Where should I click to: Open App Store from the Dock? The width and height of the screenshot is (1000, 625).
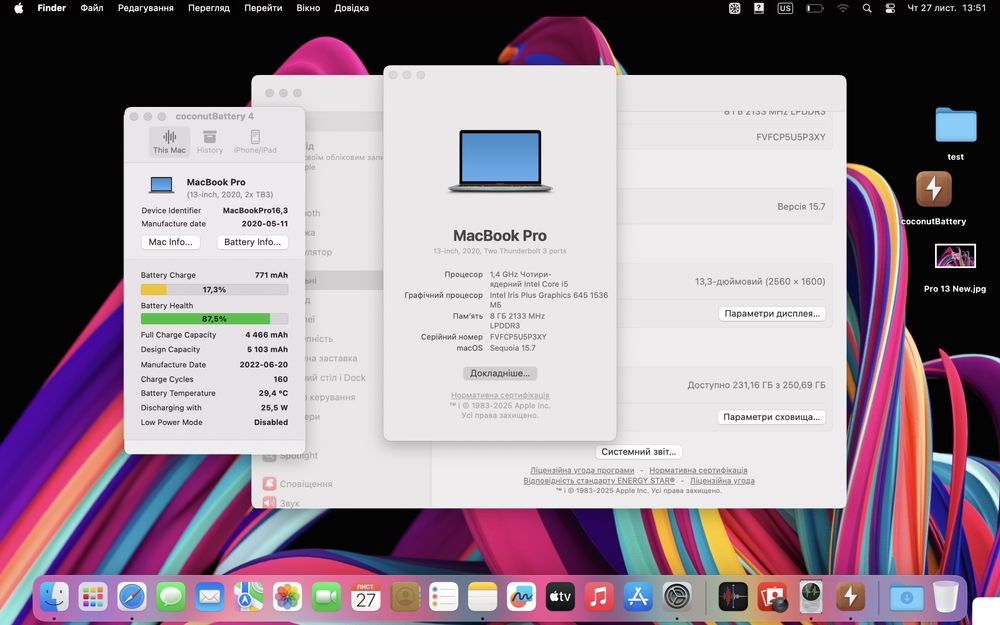[x=638, y=597]
